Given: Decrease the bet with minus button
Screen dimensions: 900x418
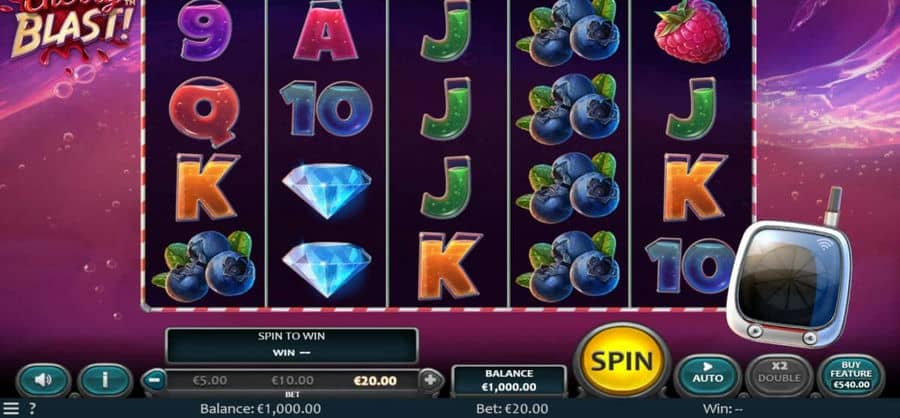Looking at the screenshot, I should click(154, 380).
